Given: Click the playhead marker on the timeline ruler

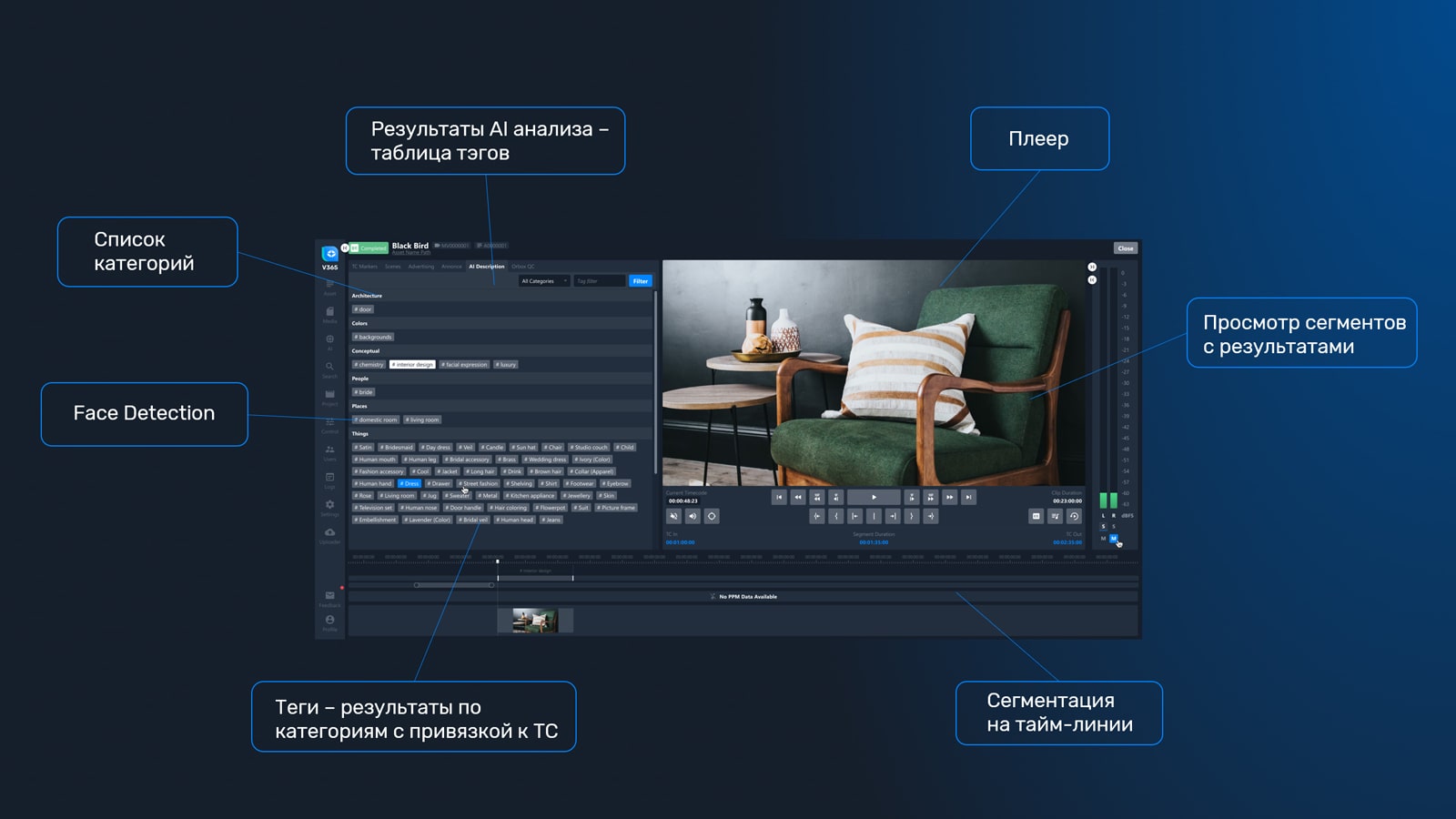Looking at the screenshot, I should 497,561.
